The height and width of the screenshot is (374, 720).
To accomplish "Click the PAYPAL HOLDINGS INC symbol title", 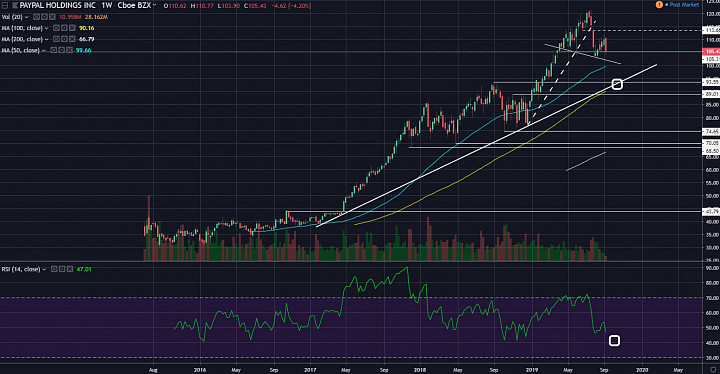I will point(57,6).
